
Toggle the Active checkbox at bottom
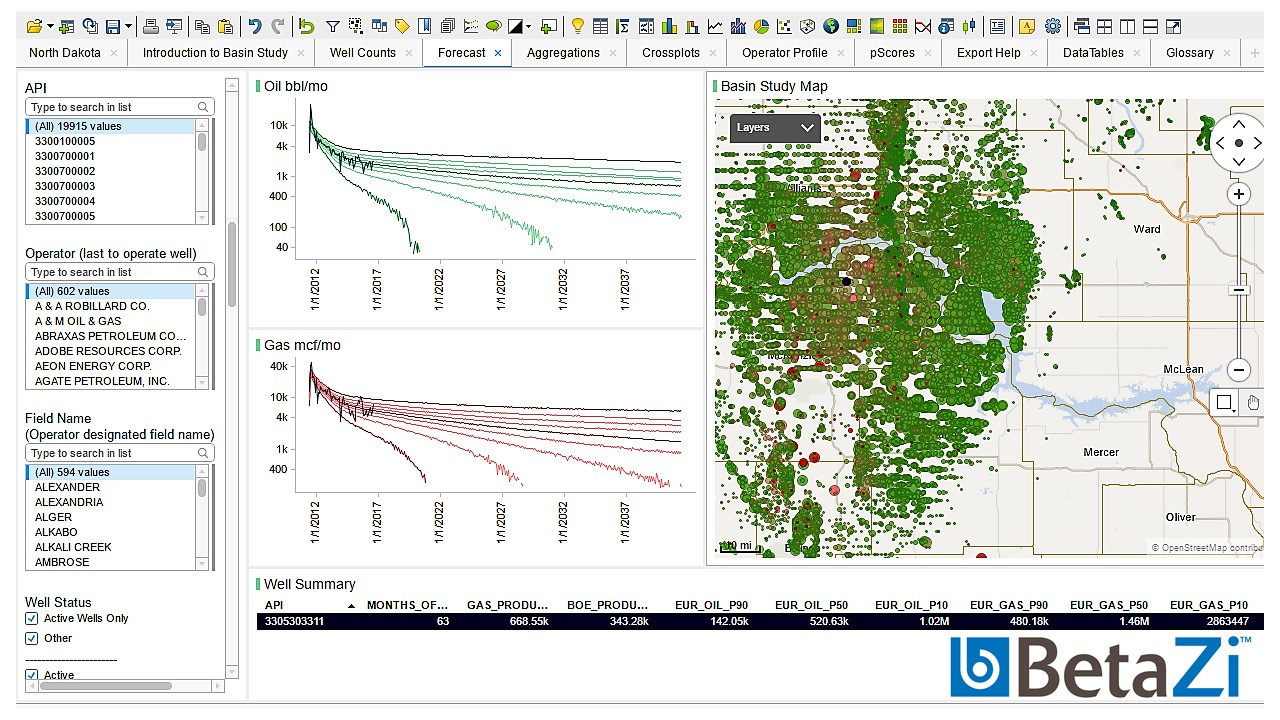point(32,676)
